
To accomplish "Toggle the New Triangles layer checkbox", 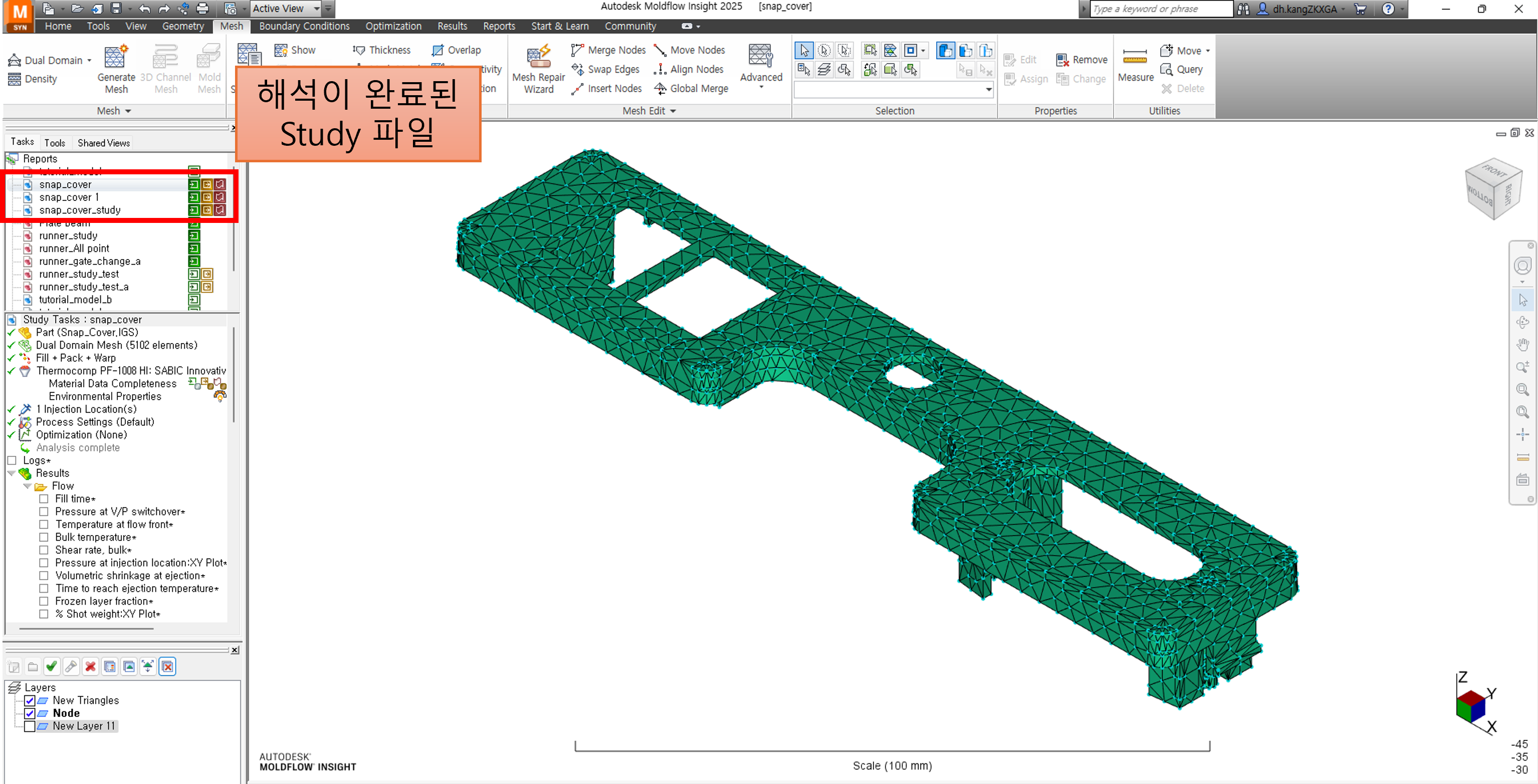I will [30, 700].
